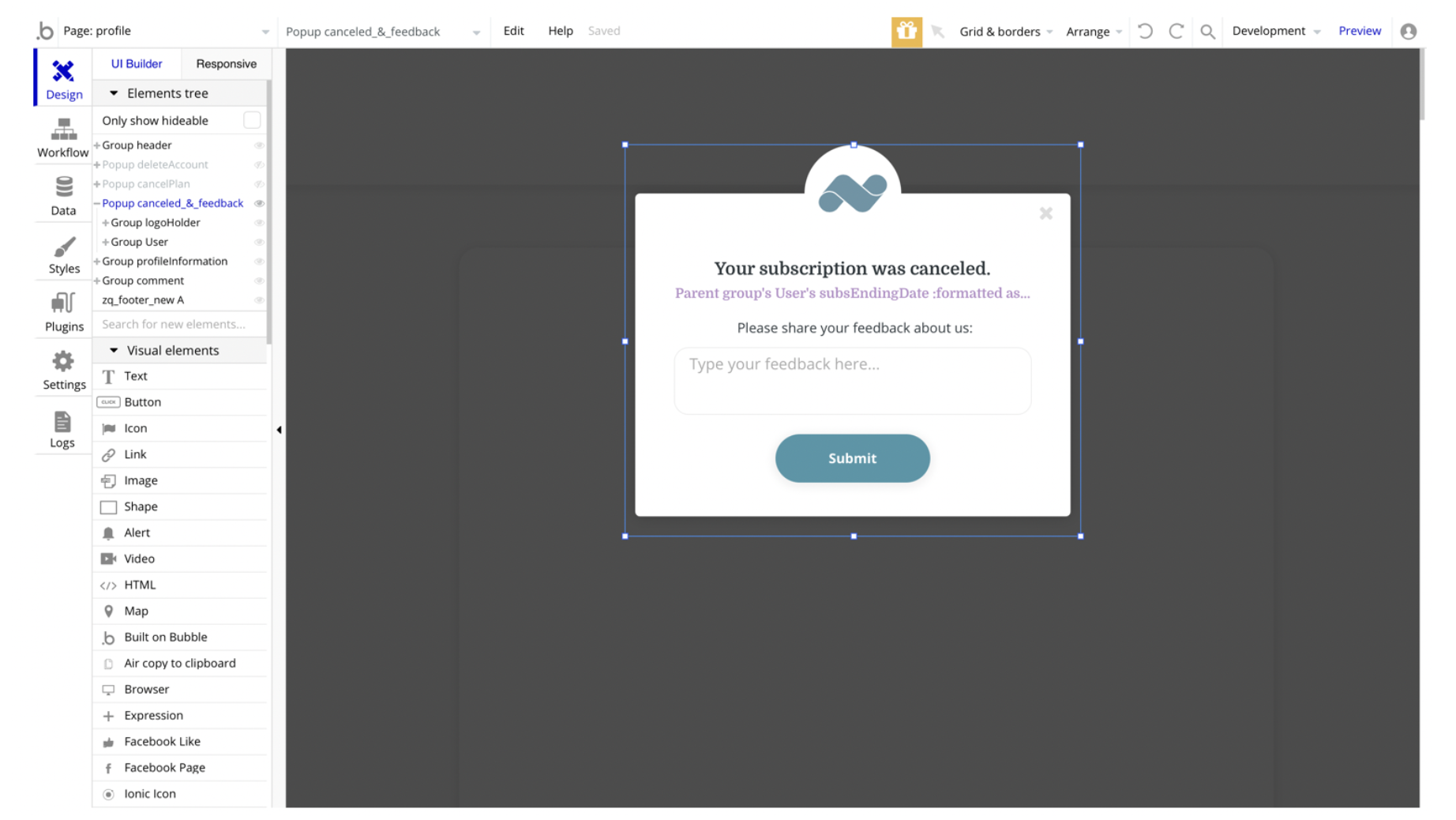Select the Submit button in popup
This screenshot has height=820, width=1456.
coord(852,458)
